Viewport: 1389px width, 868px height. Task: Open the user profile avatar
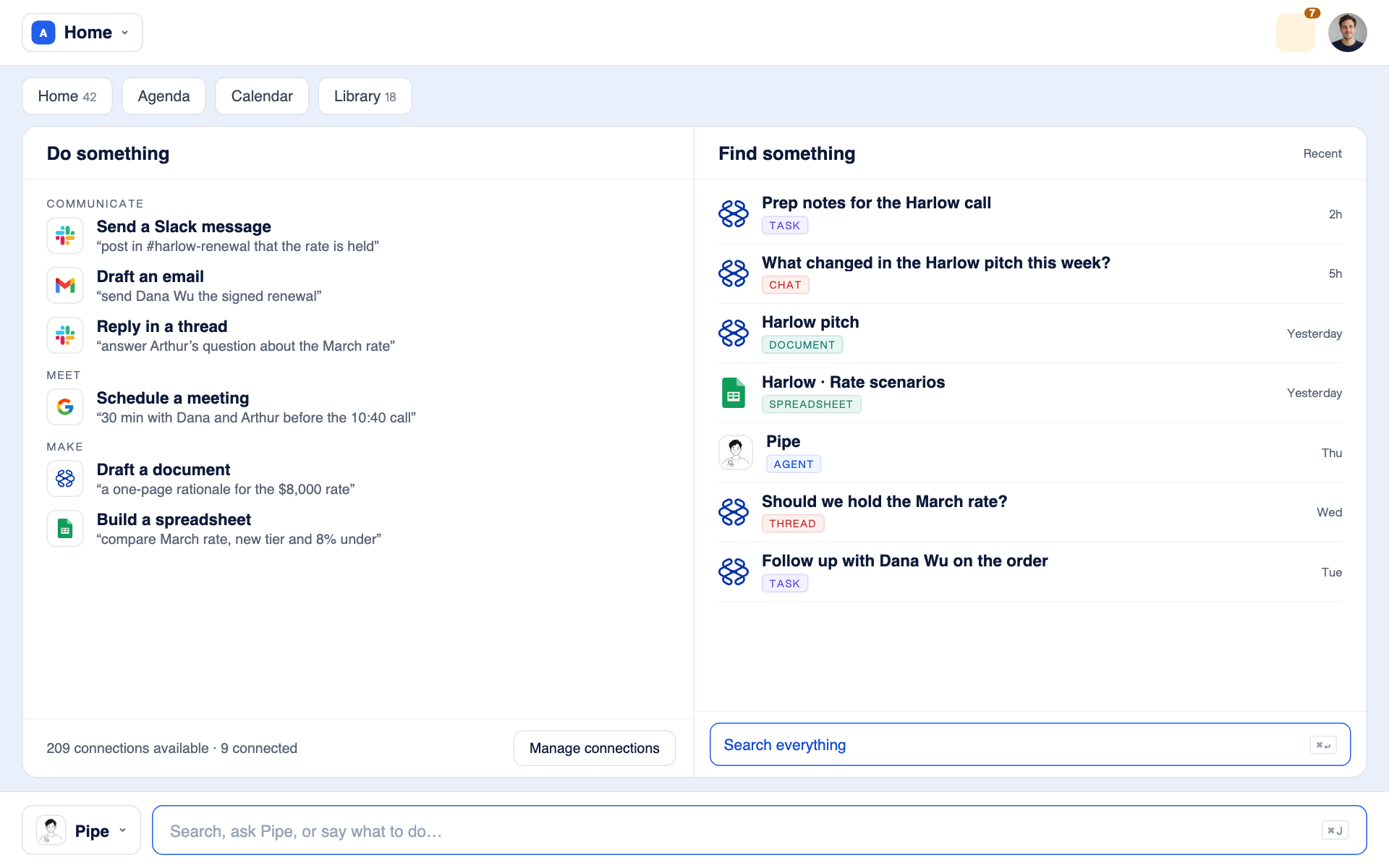coord(1348,33)
